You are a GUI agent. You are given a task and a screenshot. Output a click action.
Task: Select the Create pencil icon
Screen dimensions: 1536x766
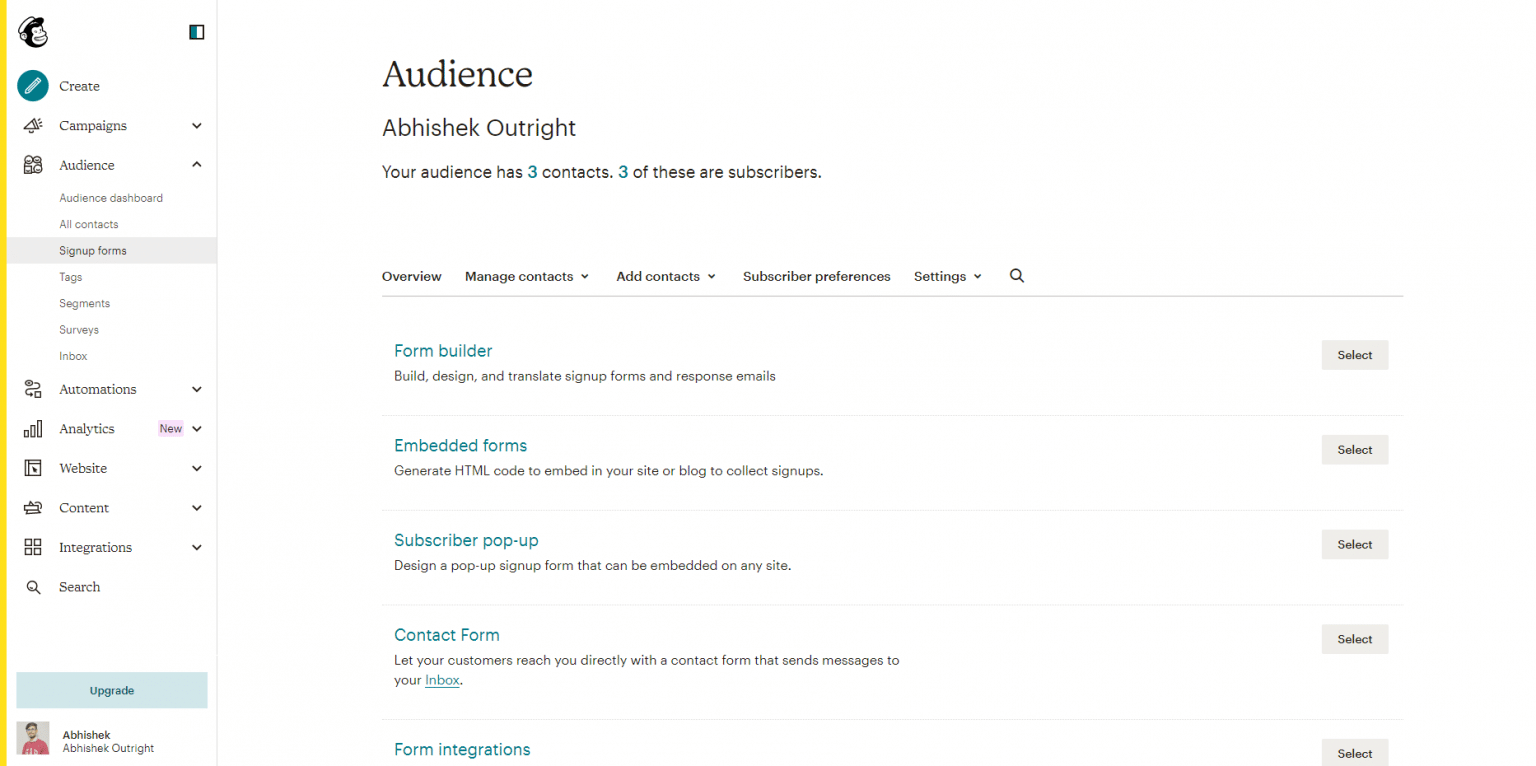32,86
